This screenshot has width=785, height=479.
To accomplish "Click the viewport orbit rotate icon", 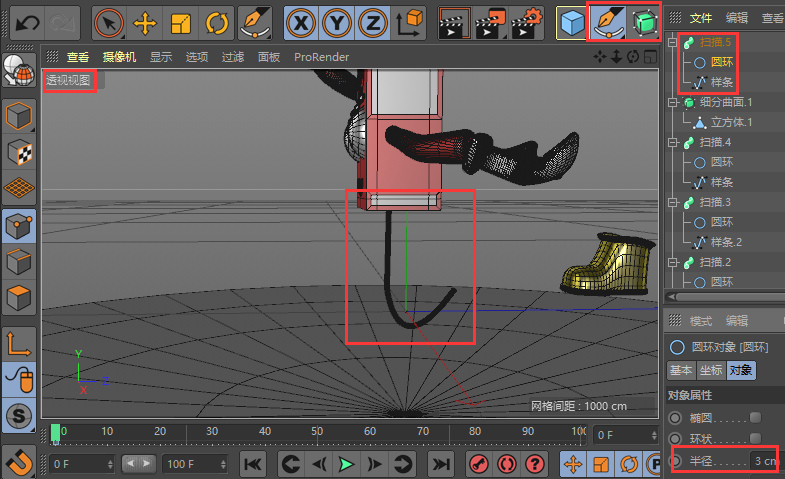I will 633,57.
